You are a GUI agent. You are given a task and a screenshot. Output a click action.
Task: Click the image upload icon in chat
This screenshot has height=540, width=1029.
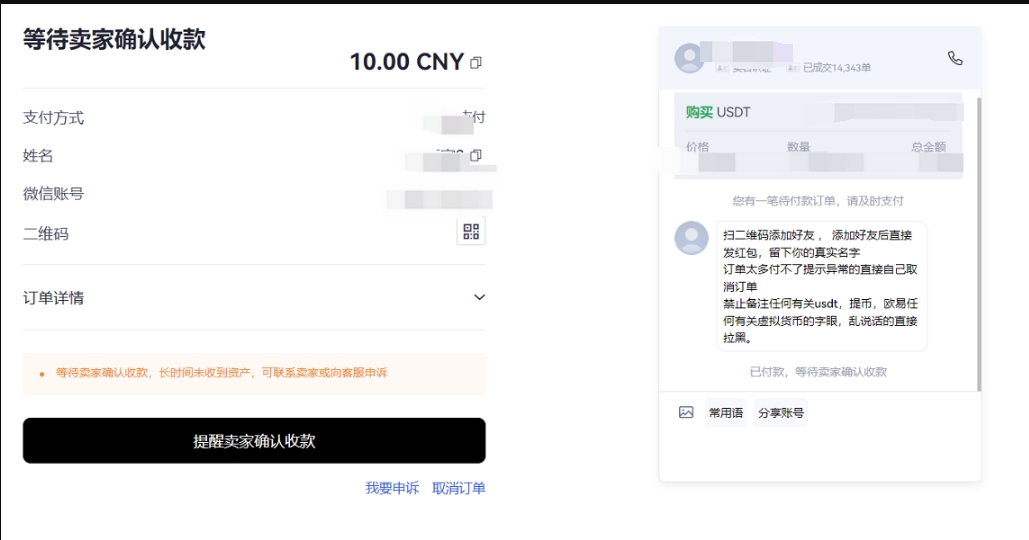click(x=686, y=412)
